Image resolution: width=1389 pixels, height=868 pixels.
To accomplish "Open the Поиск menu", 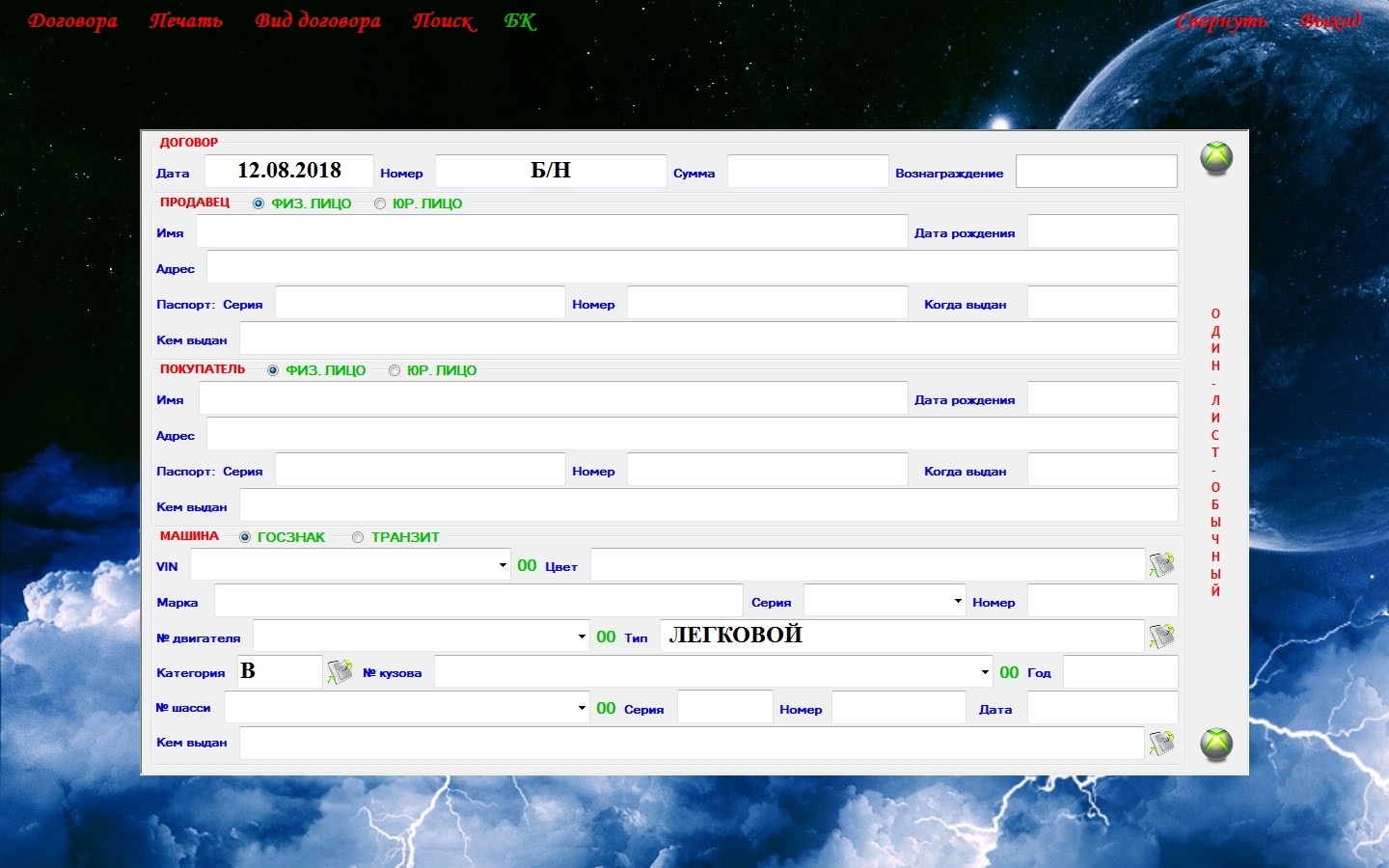I will pos(445,21).
